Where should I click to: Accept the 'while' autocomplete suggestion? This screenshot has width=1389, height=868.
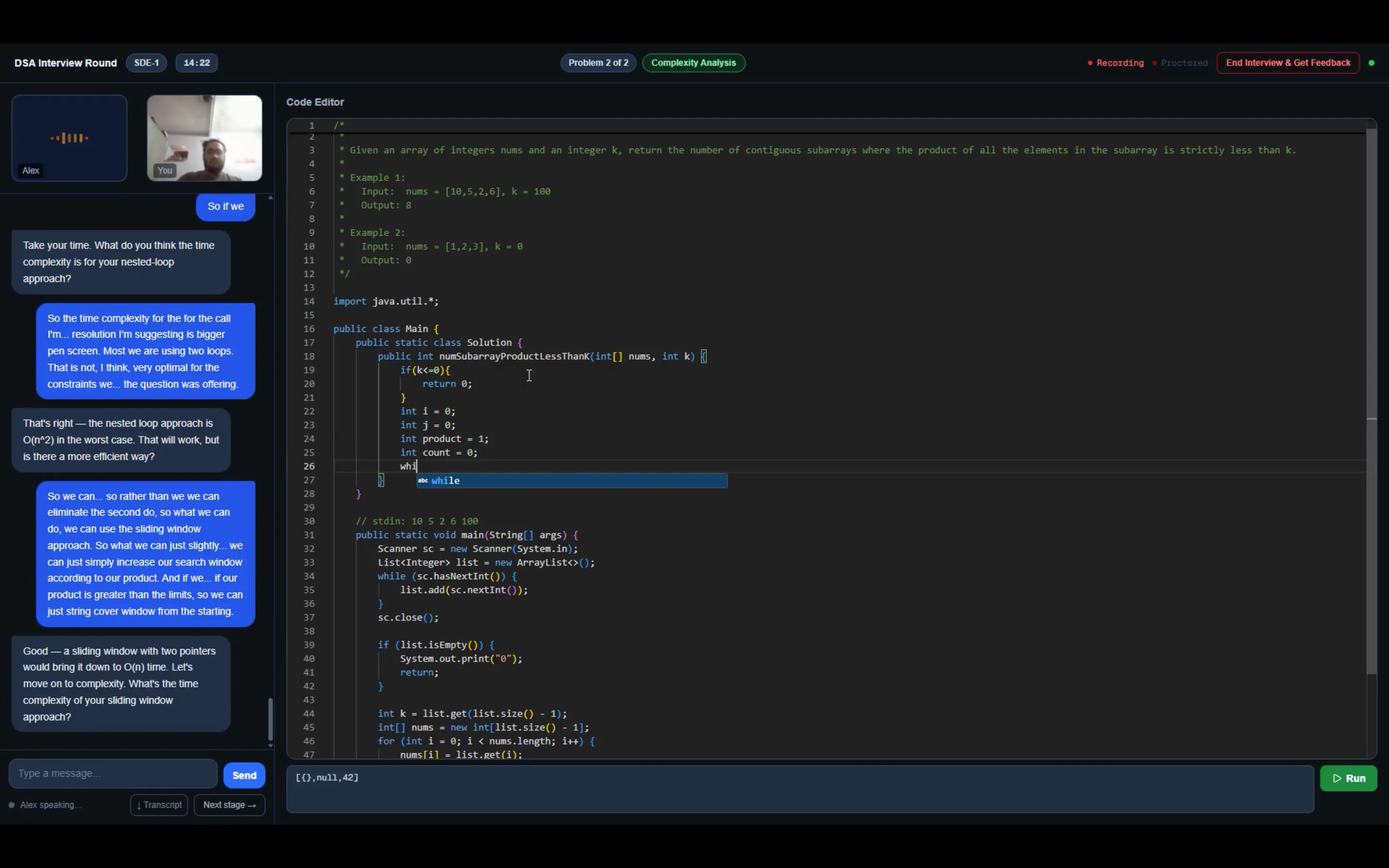pos(572,480)
